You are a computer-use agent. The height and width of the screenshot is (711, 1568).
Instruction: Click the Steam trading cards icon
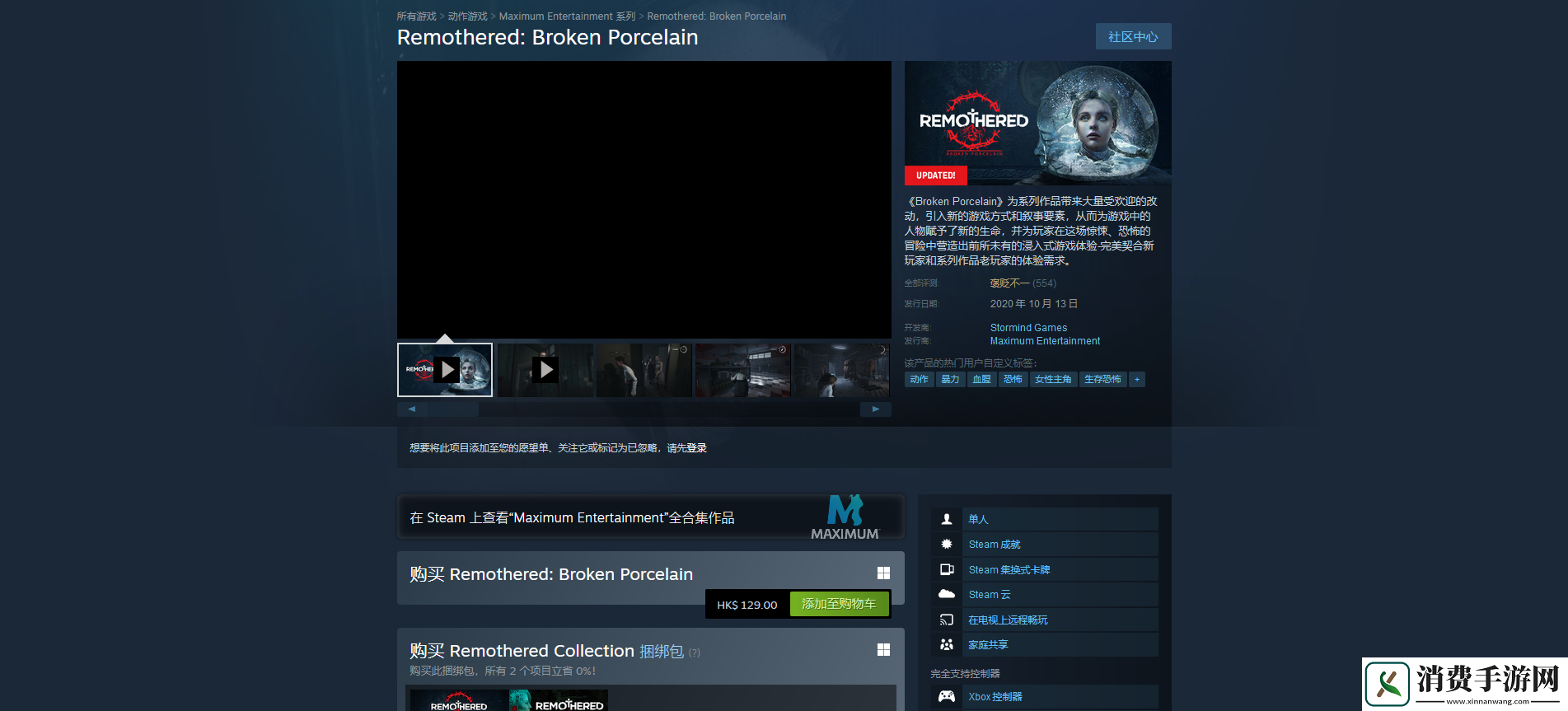click(x=947, y=569)
